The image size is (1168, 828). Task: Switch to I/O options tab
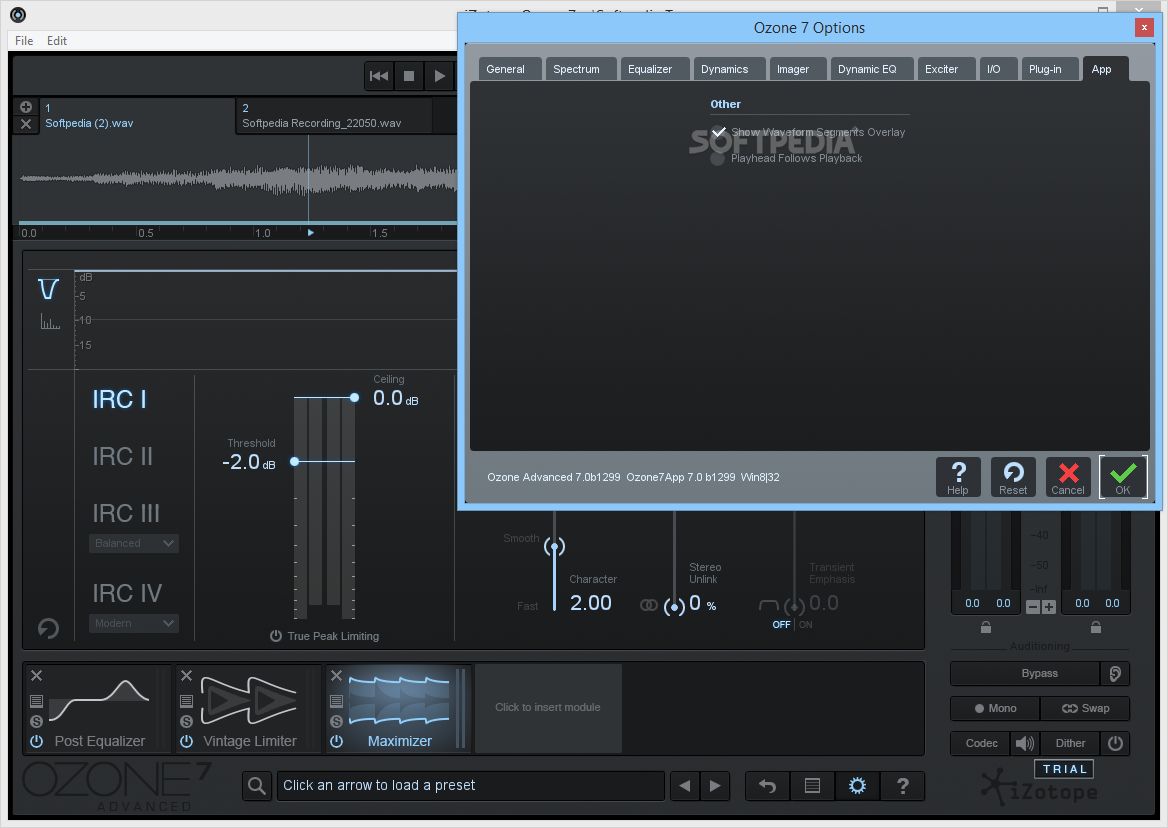click(x=997, y=69)
